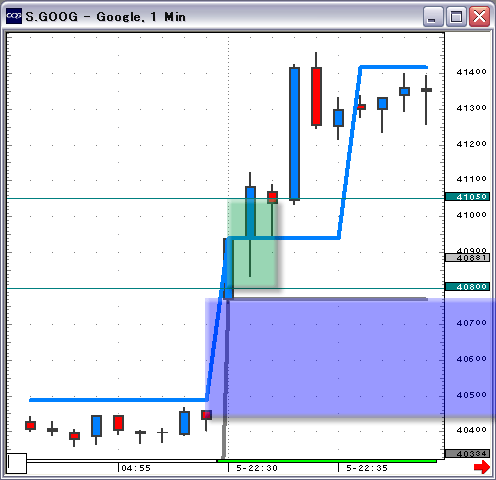Click the 41300 price scale label
Screen dimensions: 496x480
(x=471, y=108)
